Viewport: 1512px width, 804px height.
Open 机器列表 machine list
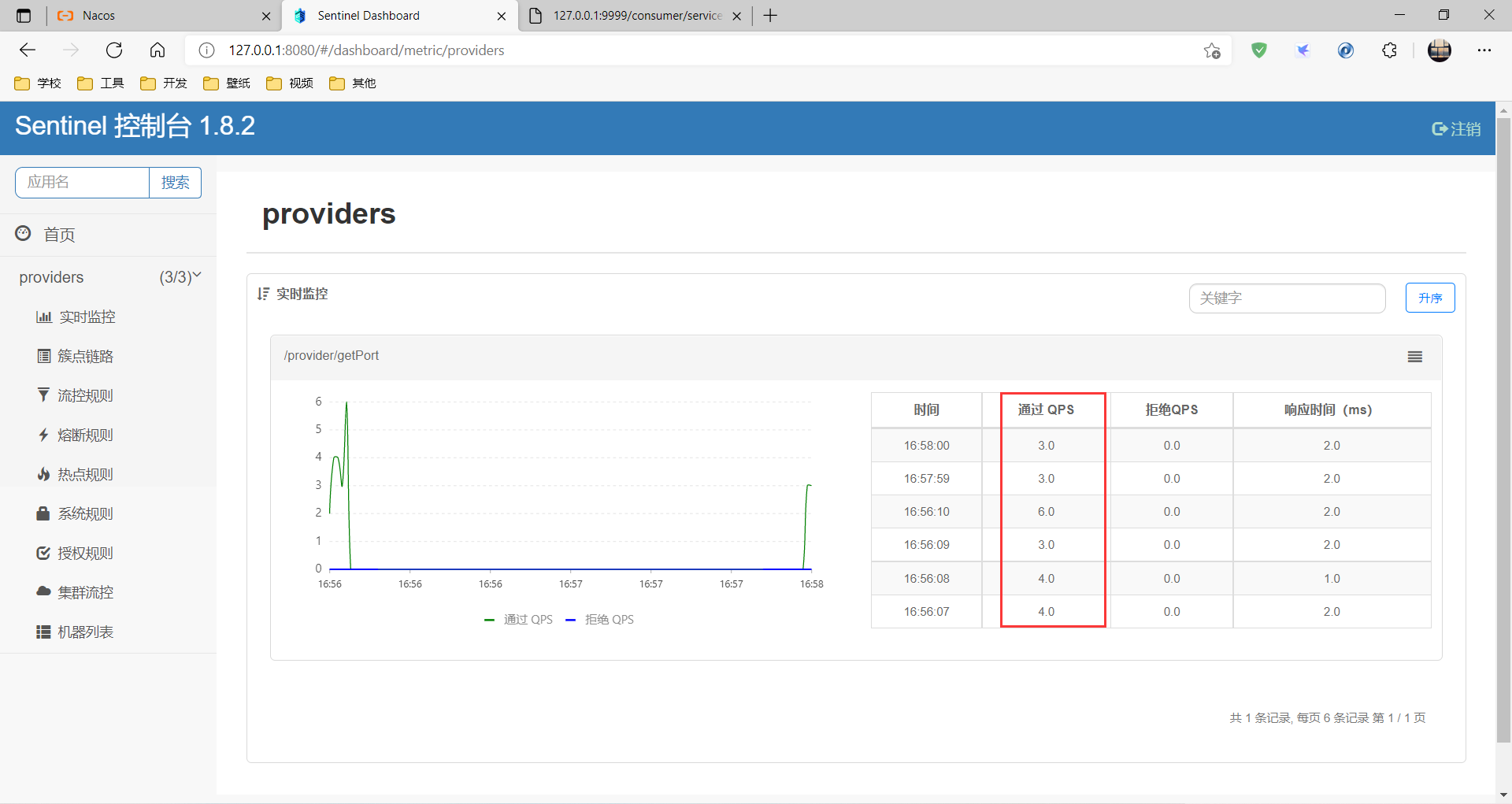click(x=76, y=632)
